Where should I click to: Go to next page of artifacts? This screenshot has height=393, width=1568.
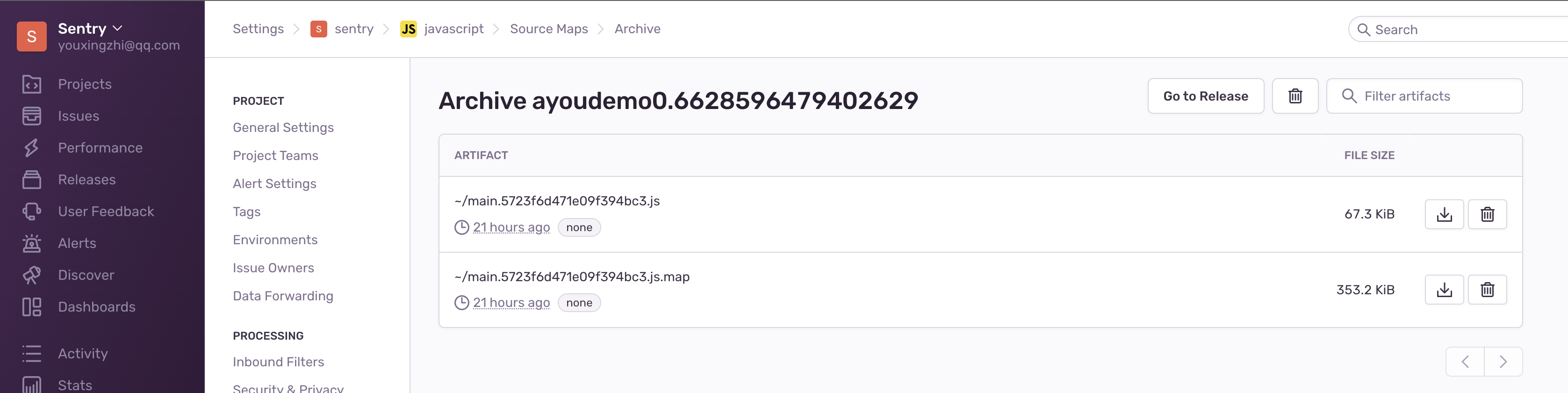(x=1503, y=362)
